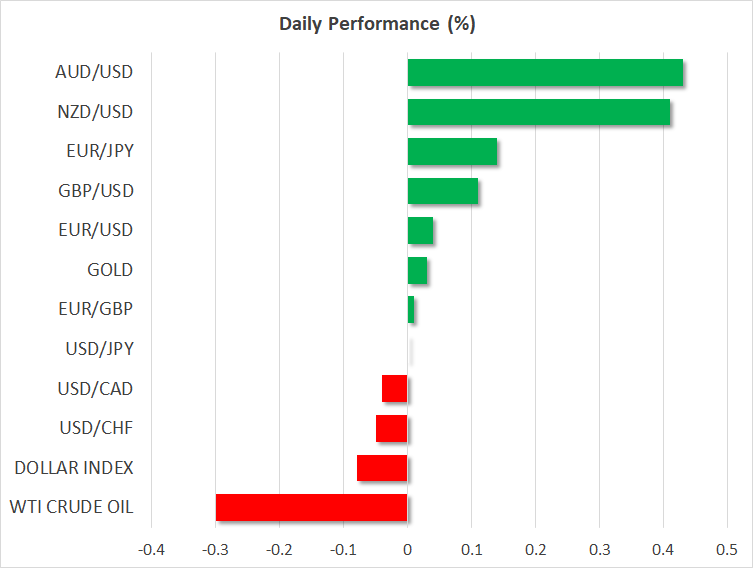Click the USD/JPY axis label
The image size is (753, 568).
tap(96, 349)
